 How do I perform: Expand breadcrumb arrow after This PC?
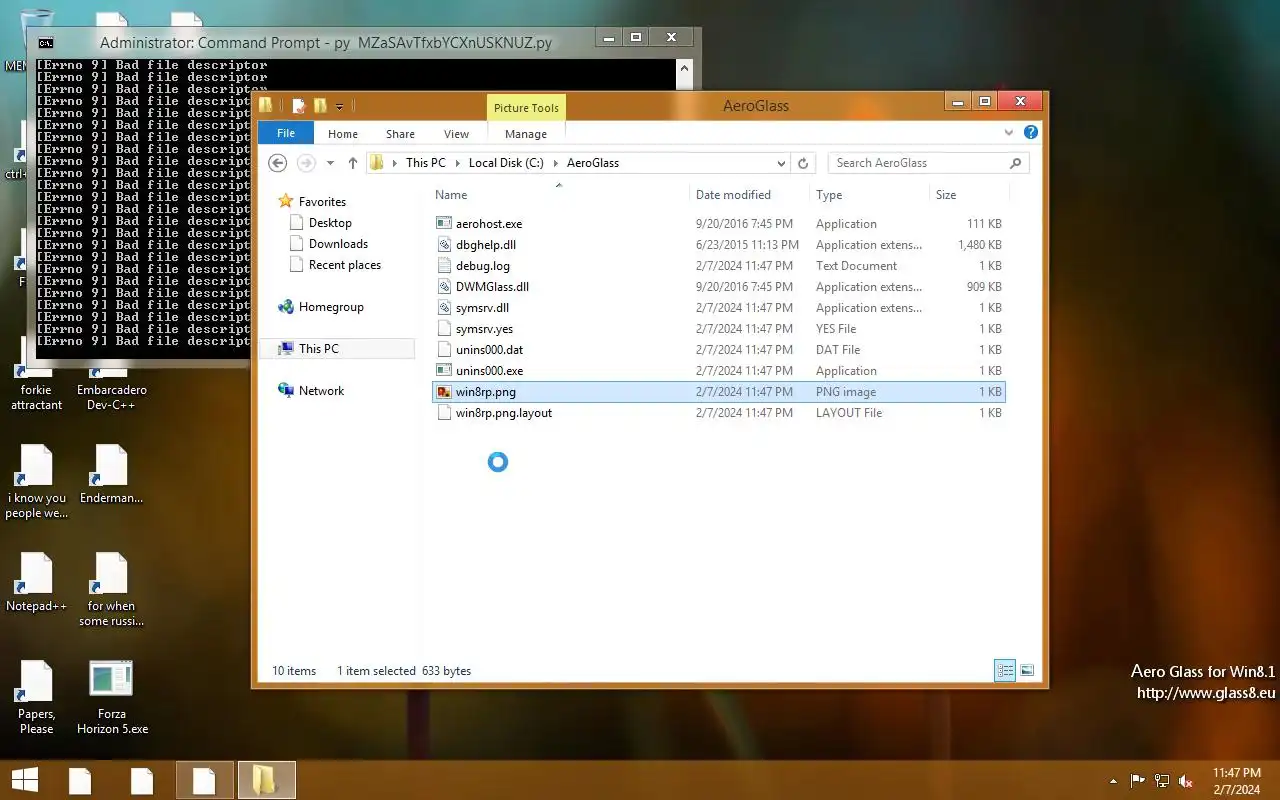457,163
